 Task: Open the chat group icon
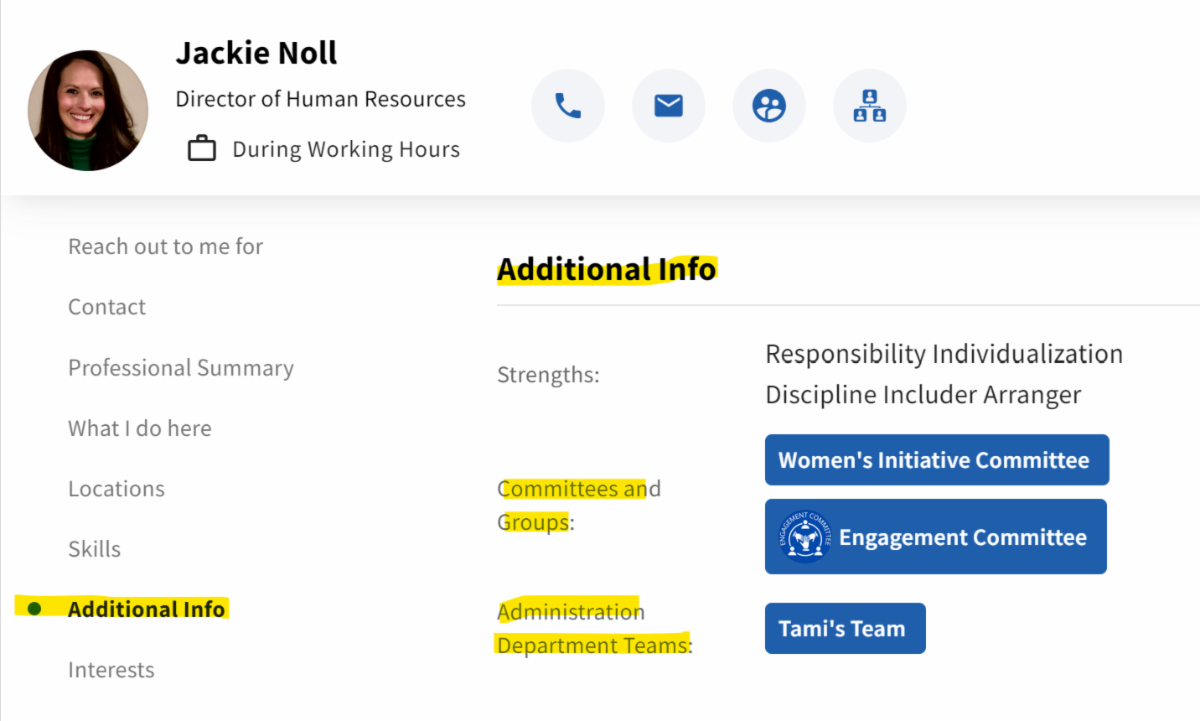[769, 106]
